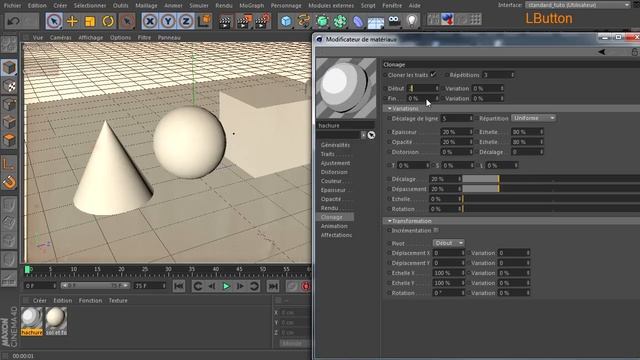Click the Début value field
Image resolution: width=640 pixels, height=360 pixels.
(x=423, y=88)
